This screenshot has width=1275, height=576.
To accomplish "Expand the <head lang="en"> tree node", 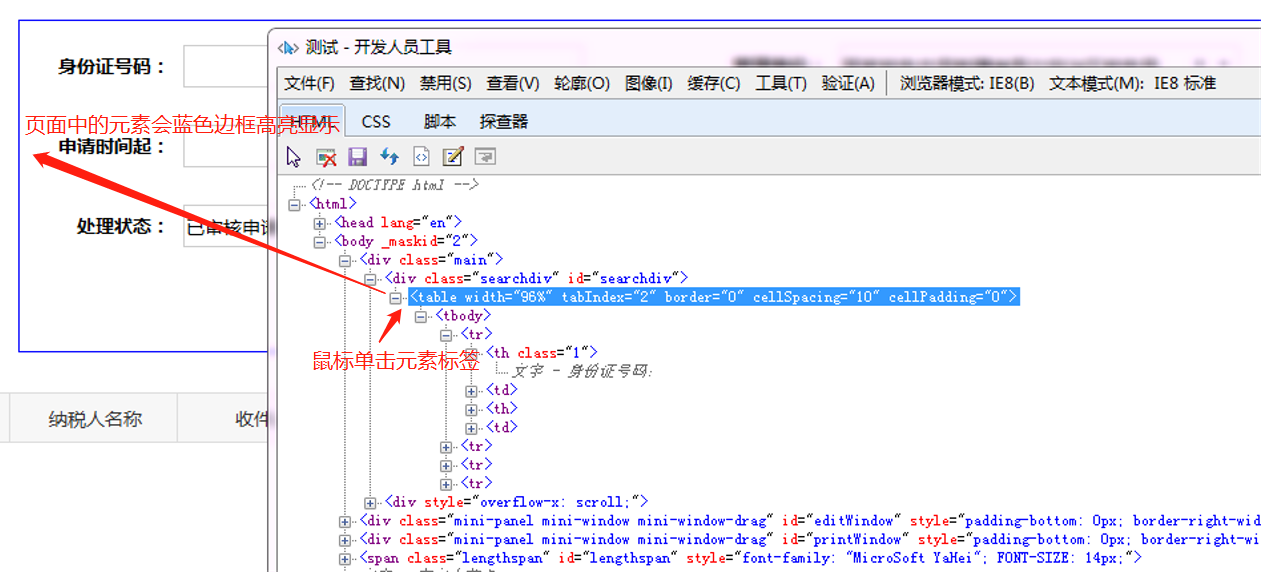I will coord(319,222).
